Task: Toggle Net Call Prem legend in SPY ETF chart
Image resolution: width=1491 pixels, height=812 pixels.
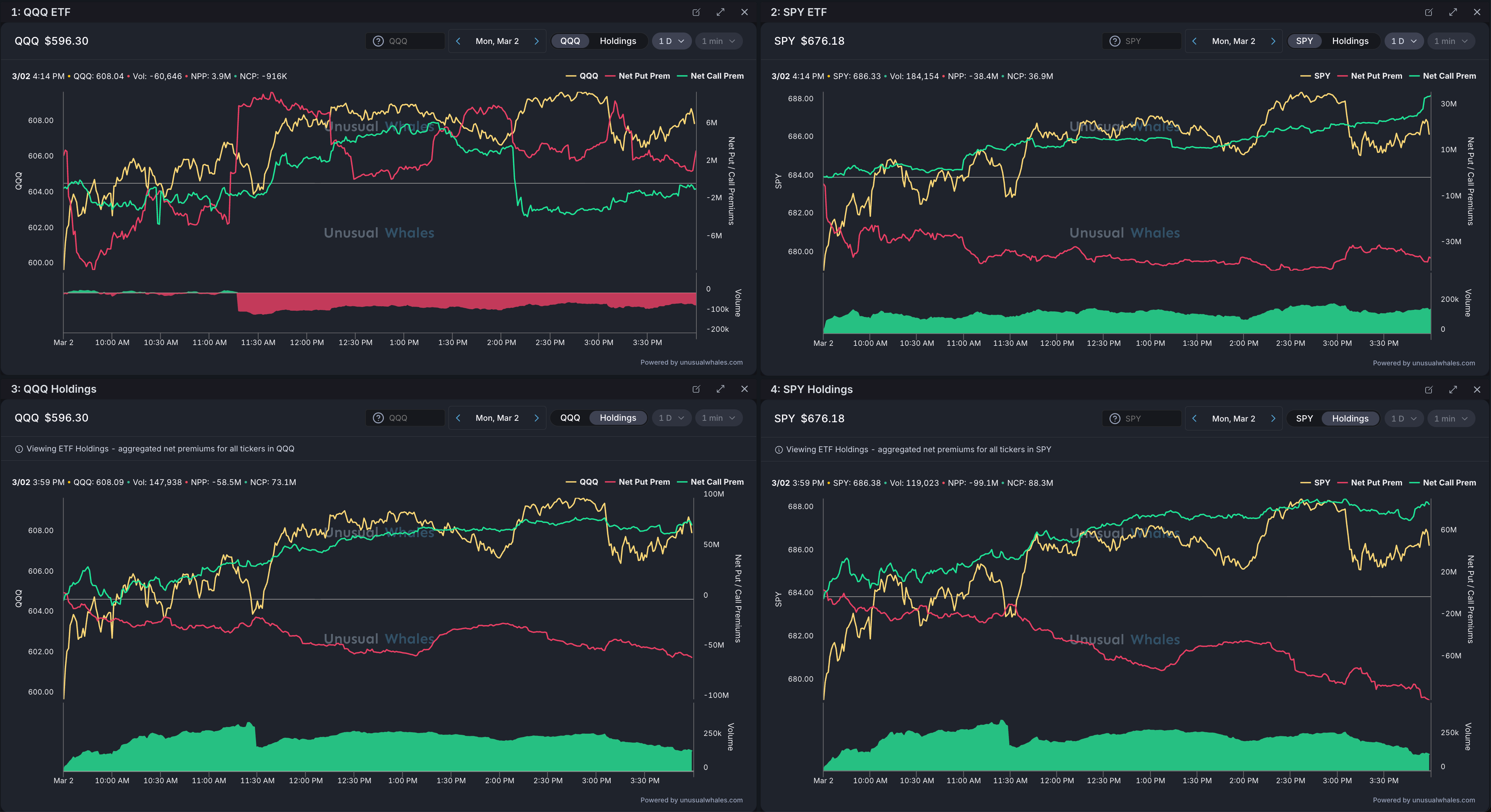Action: tap(1449, 76)
